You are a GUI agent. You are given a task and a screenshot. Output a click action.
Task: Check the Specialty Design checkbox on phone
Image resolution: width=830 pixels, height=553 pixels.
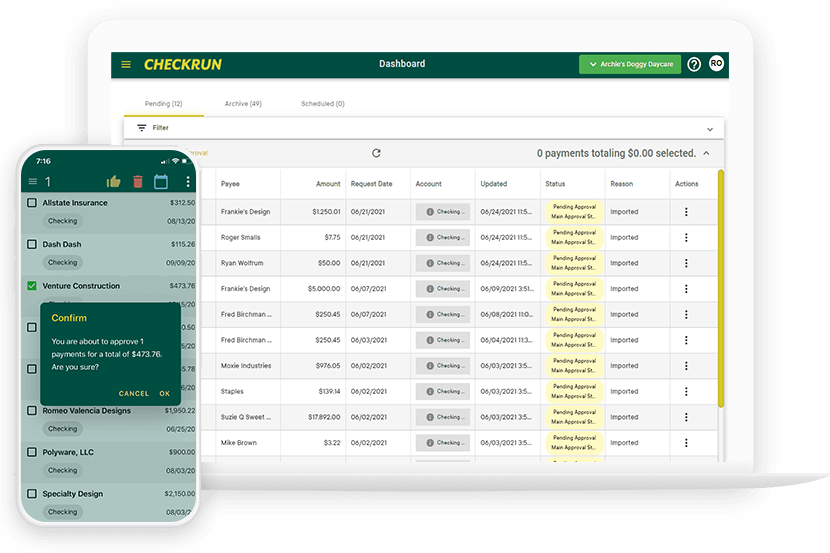click(x=32, y=494)
